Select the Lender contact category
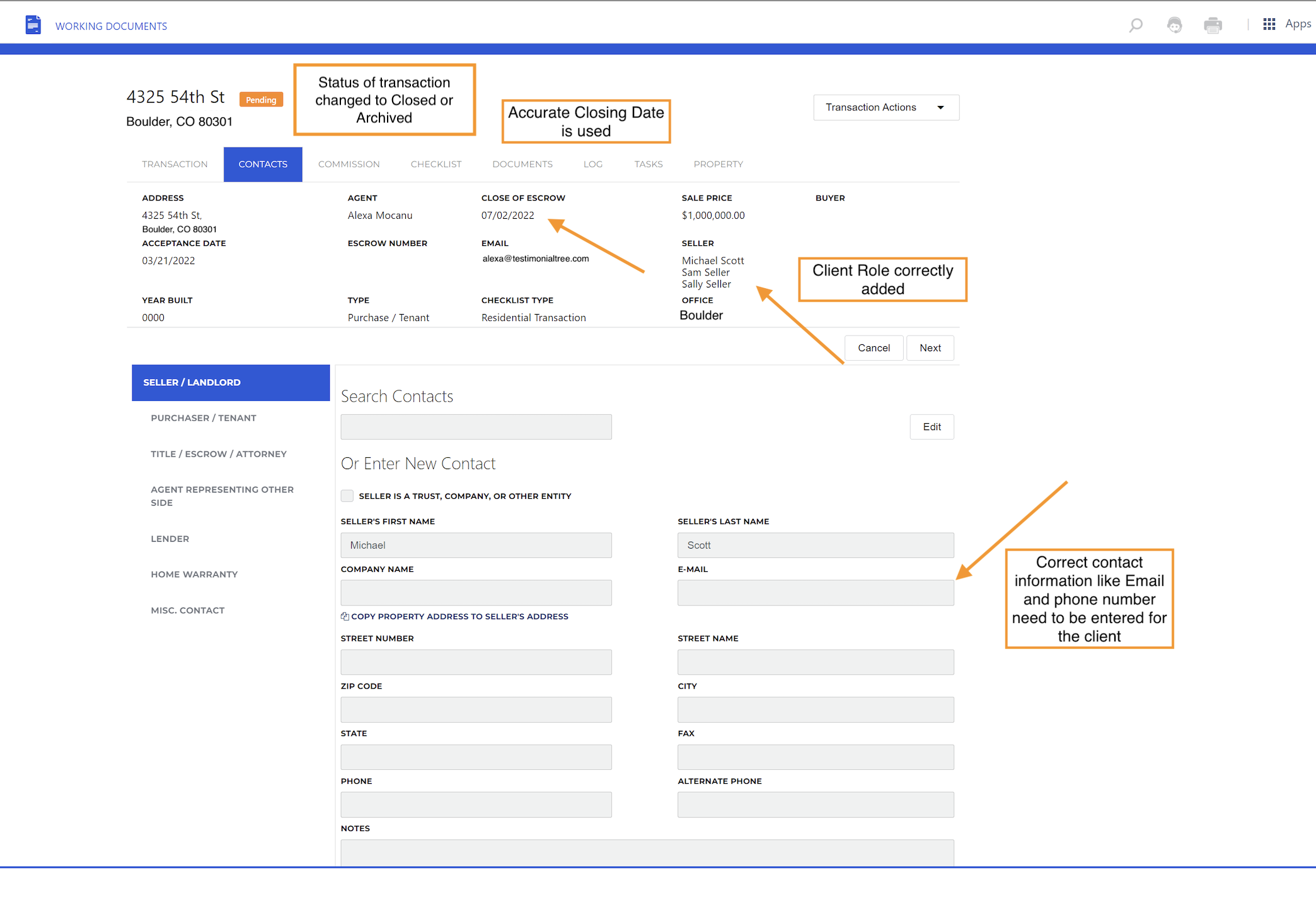1316x903 pixels. coord(170,539)
